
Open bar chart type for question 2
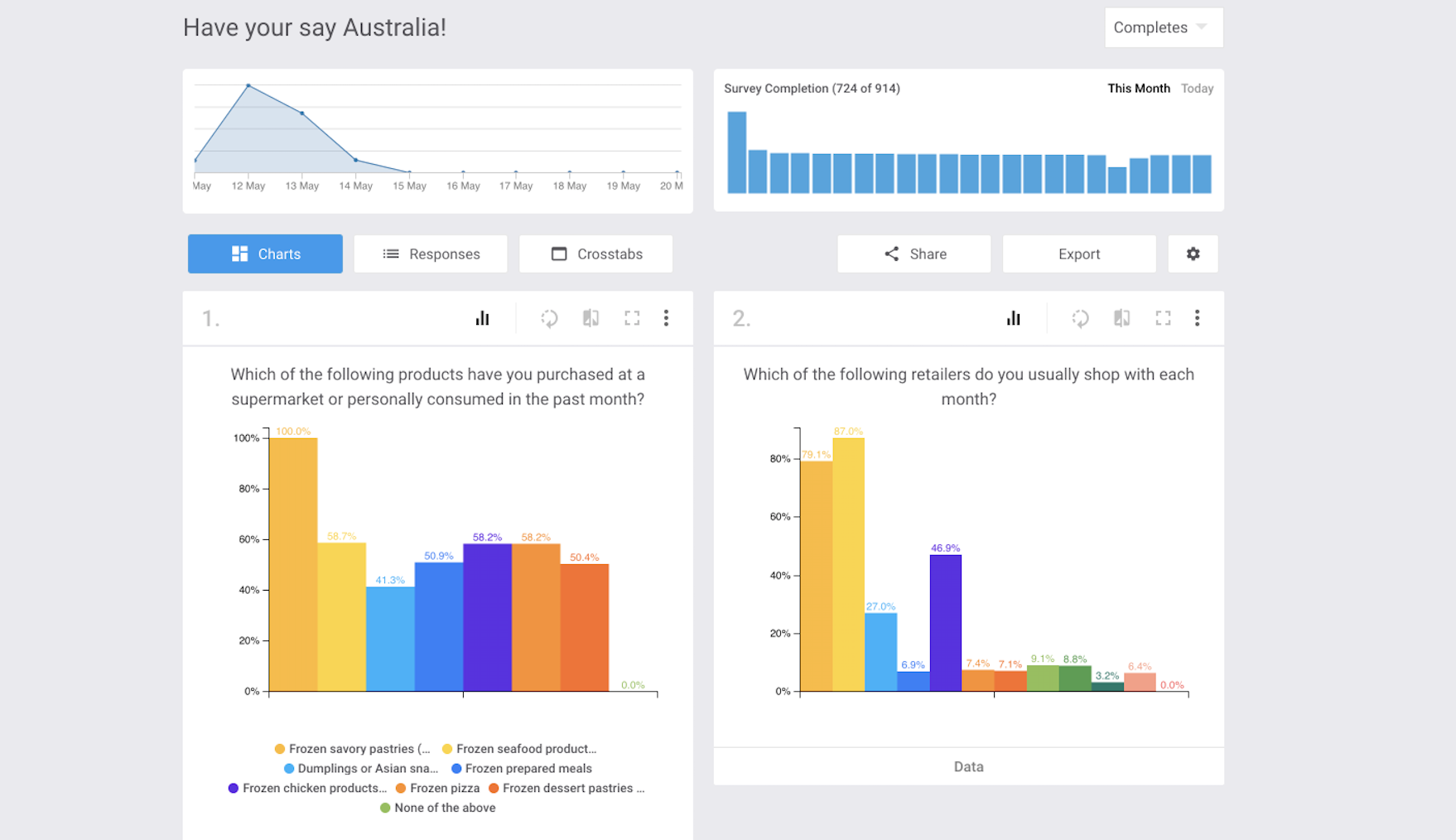point(1013,318)
